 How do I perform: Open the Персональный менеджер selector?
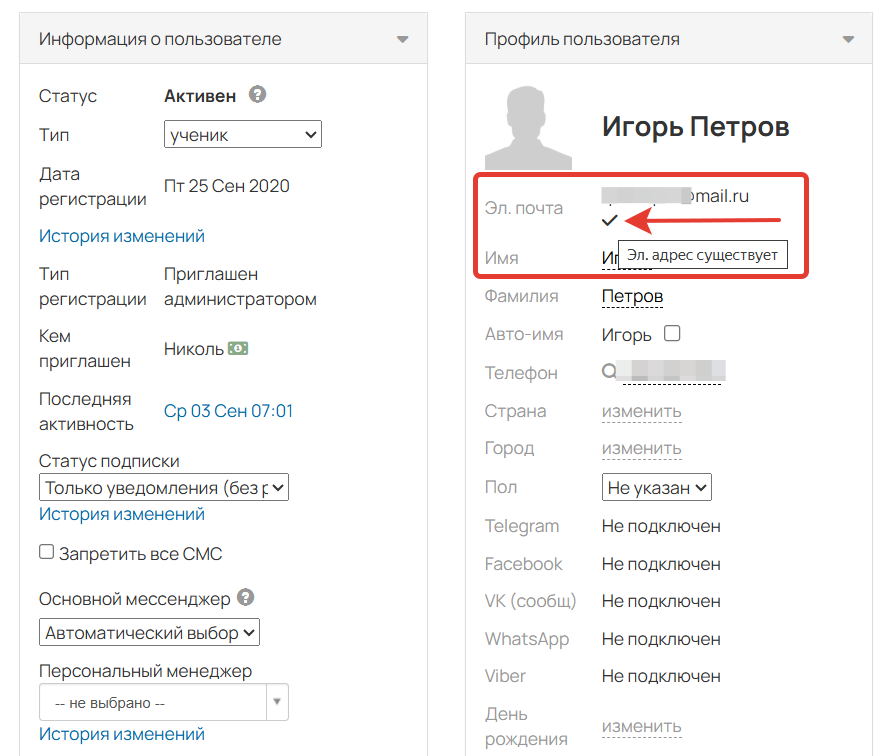click(x=164, y=702)
